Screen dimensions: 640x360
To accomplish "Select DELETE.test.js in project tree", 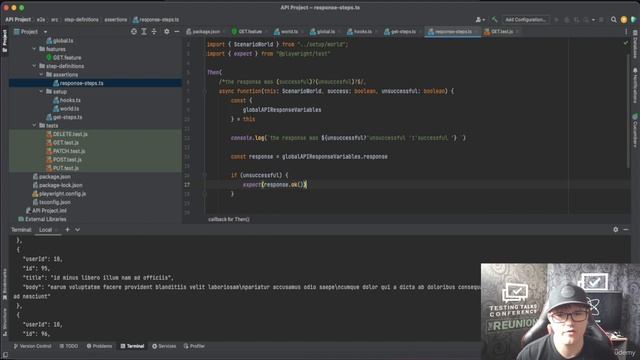I will click(70, 134).
